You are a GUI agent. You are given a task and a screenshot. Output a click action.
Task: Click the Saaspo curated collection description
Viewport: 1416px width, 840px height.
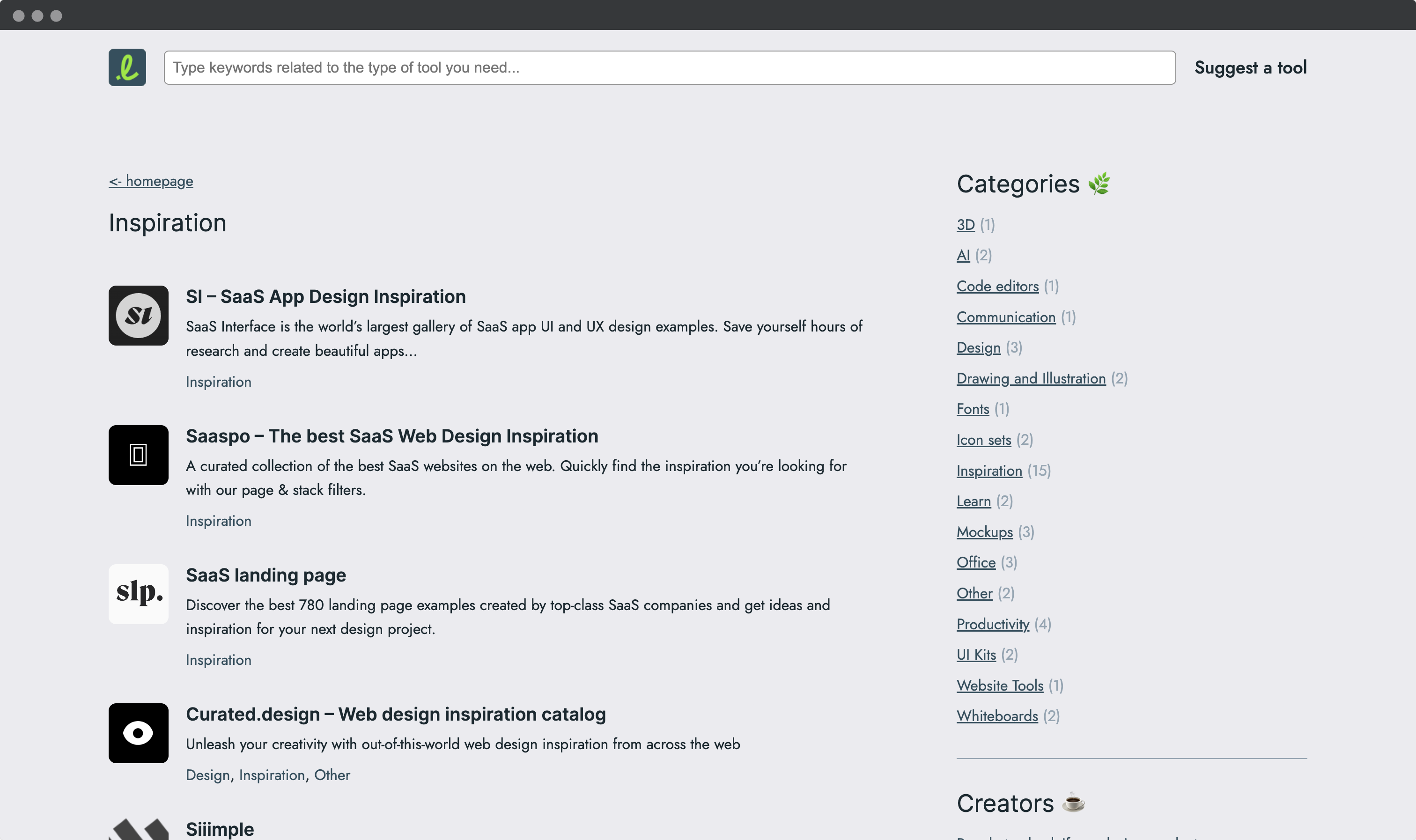coord(516,478)
